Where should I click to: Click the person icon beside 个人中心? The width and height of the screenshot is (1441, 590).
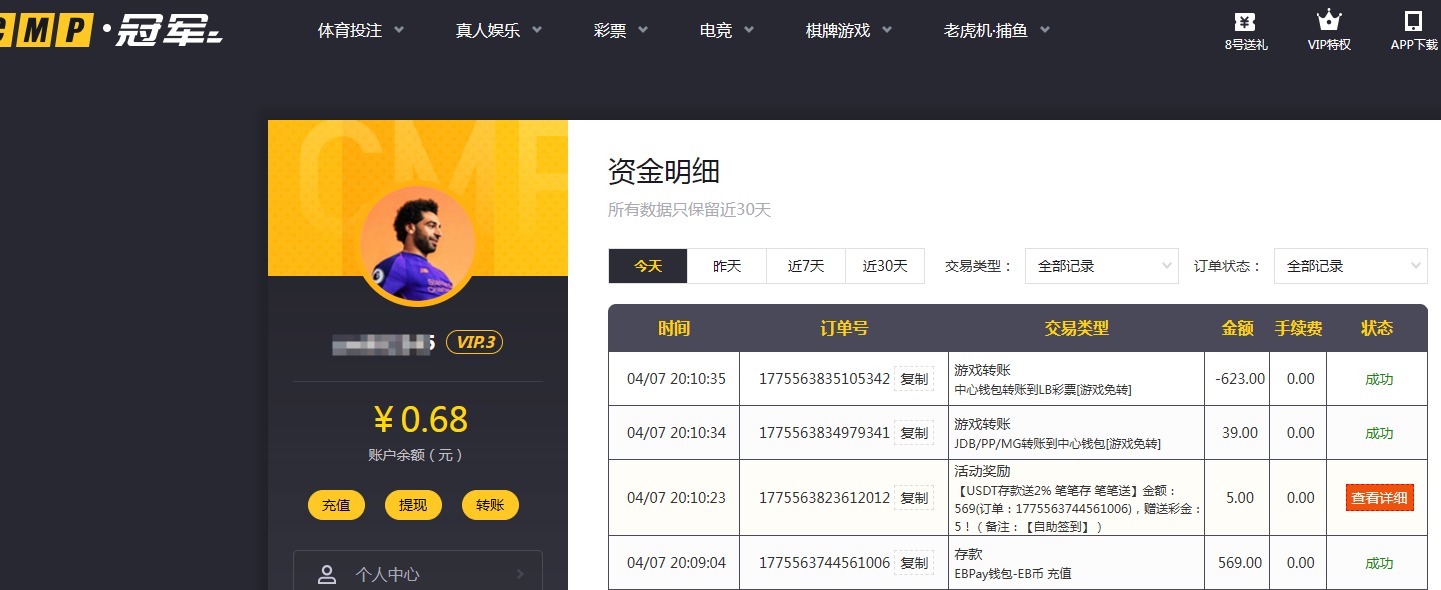(327, 573)
